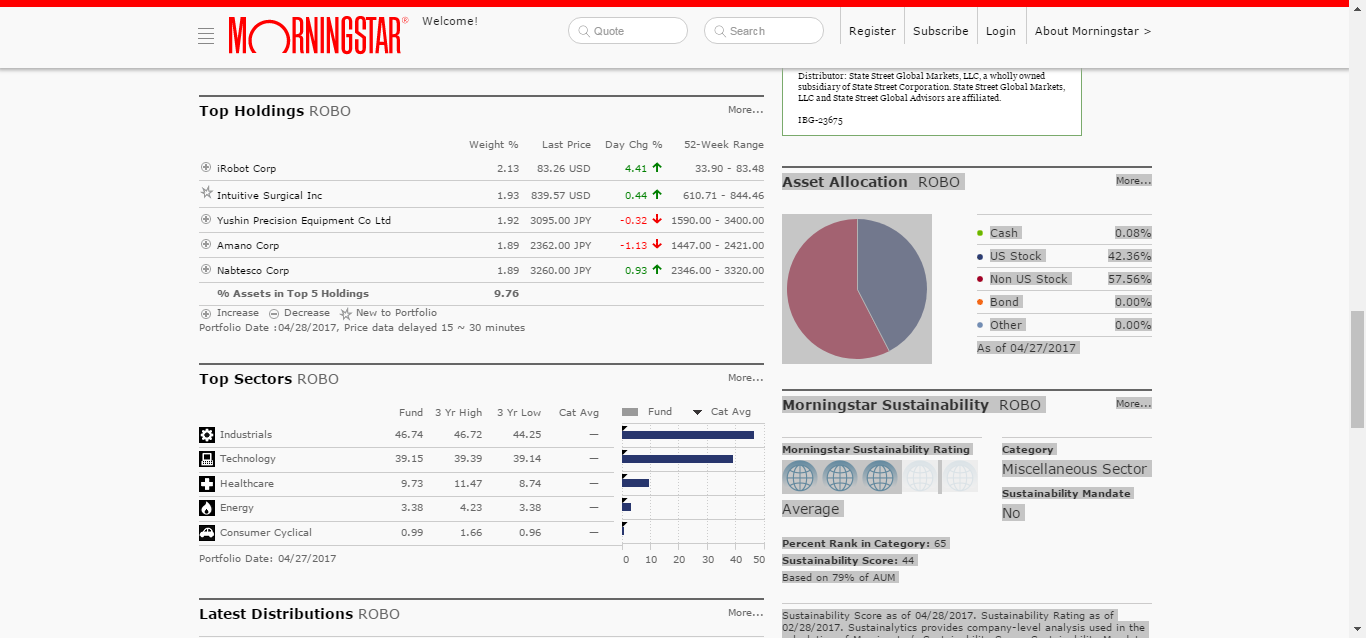Click the Consumer Cyclical car icon
1366x638 pixels.
click(x=207, y=533)
